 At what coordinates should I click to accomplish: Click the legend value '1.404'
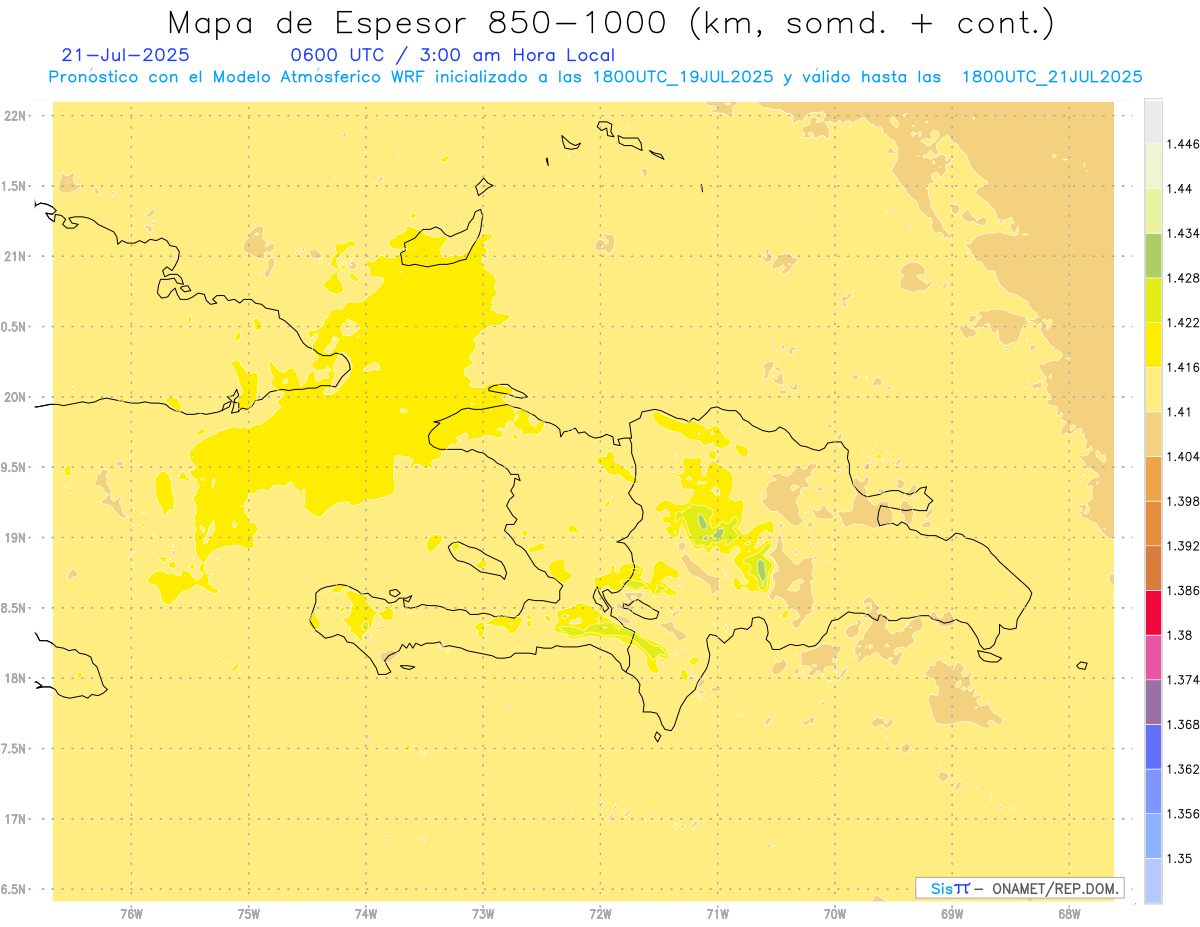coord(1182,456)
